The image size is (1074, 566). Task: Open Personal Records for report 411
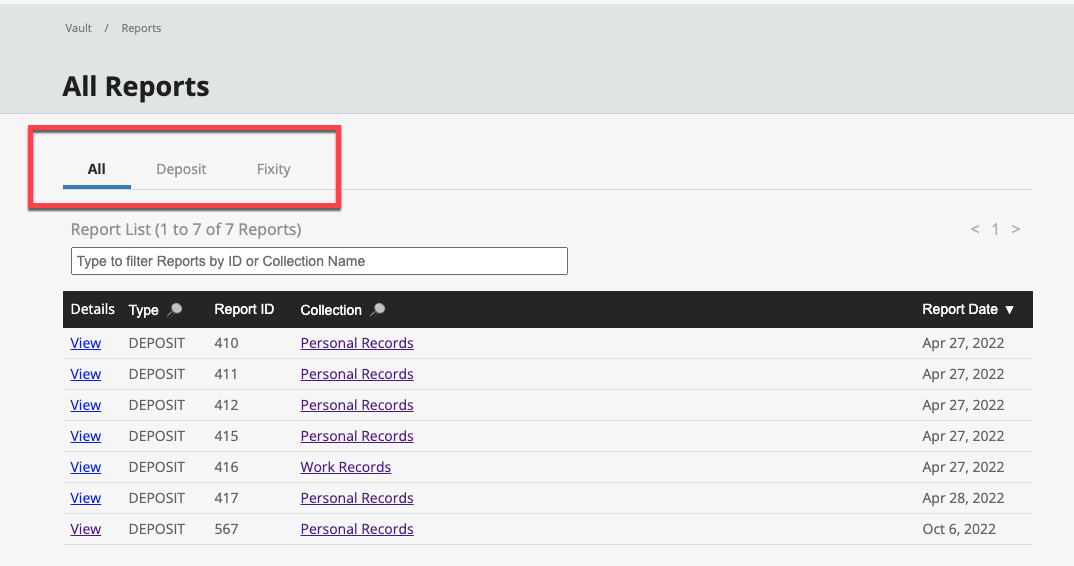click(357, 374)
